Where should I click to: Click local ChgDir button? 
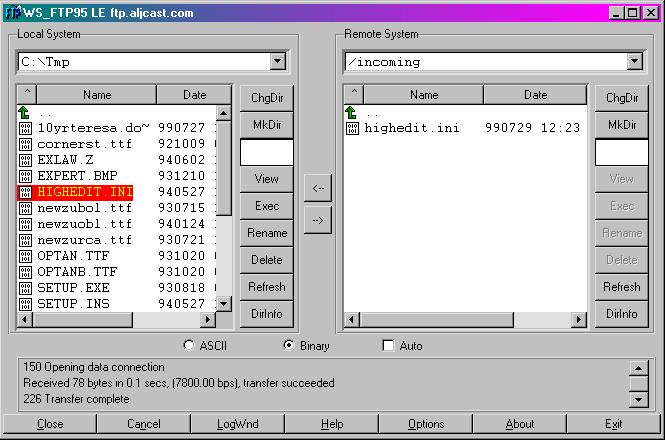pyautogui.click(x=267, y=98)
